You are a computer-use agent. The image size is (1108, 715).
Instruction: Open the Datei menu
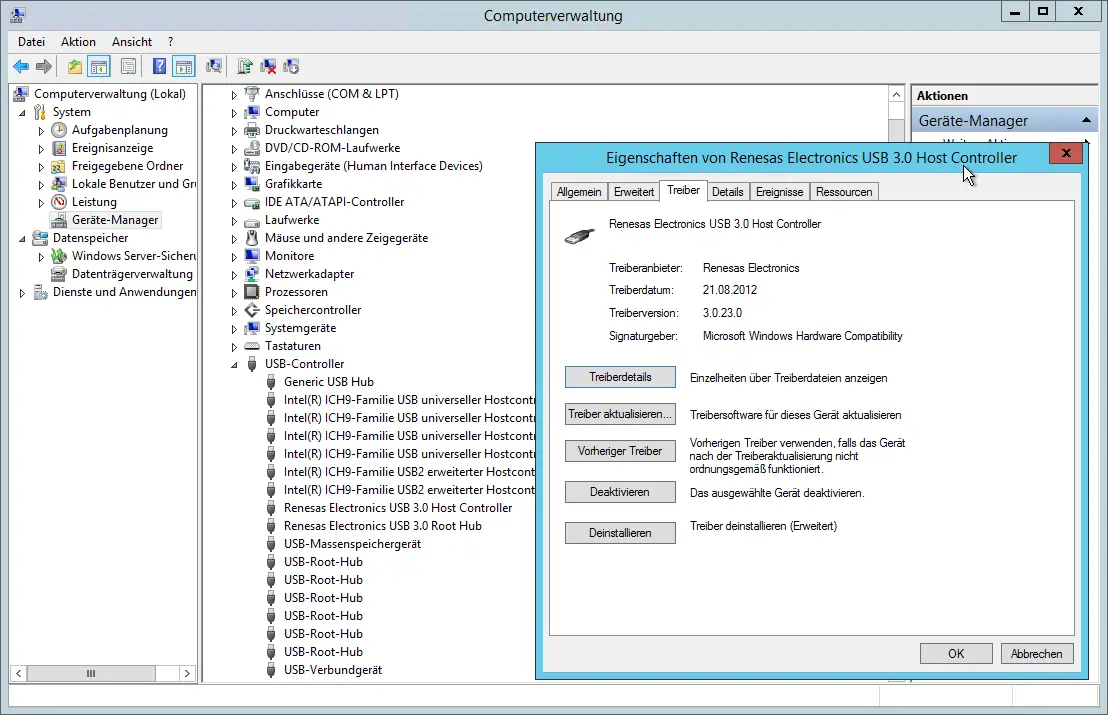pyautogui.click(x=31, y=42)
